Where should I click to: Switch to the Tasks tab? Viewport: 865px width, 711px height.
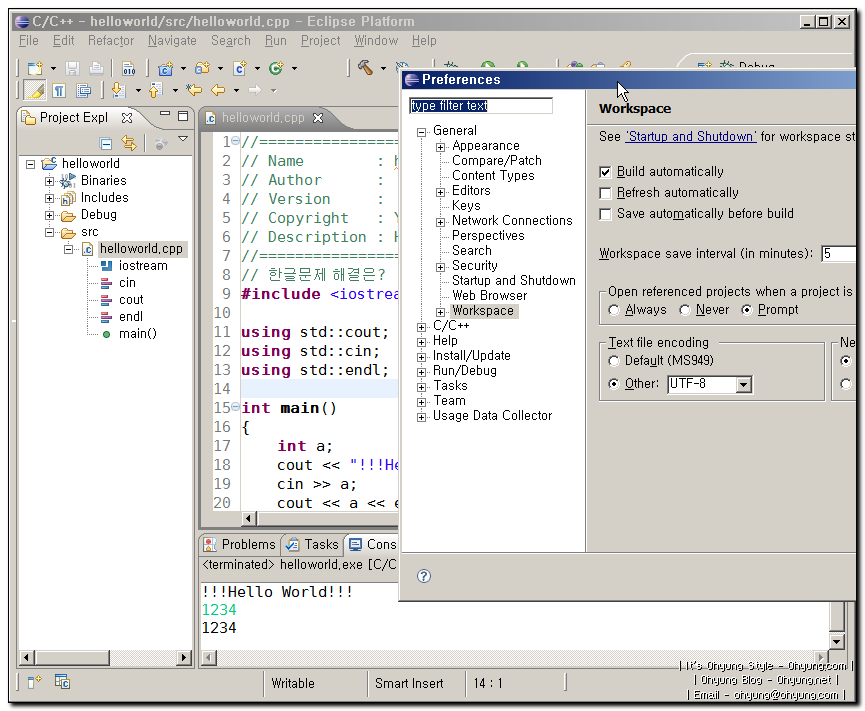tap(312, 545)
